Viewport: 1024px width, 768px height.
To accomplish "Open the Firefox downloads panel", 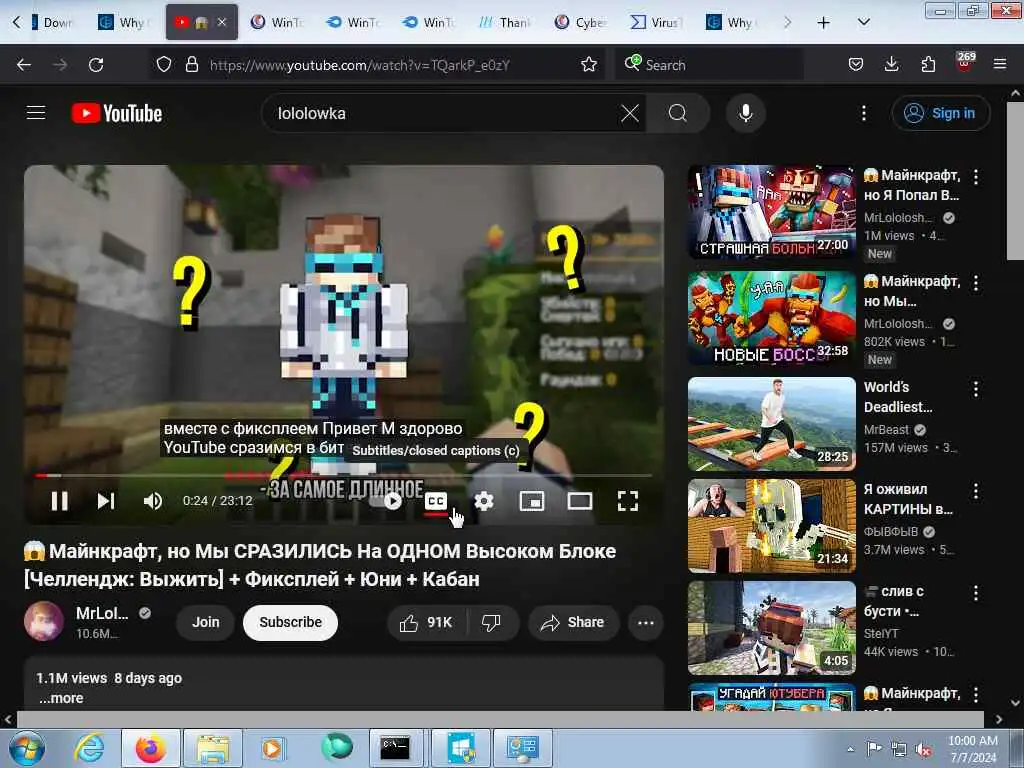I will coord(891,65).
